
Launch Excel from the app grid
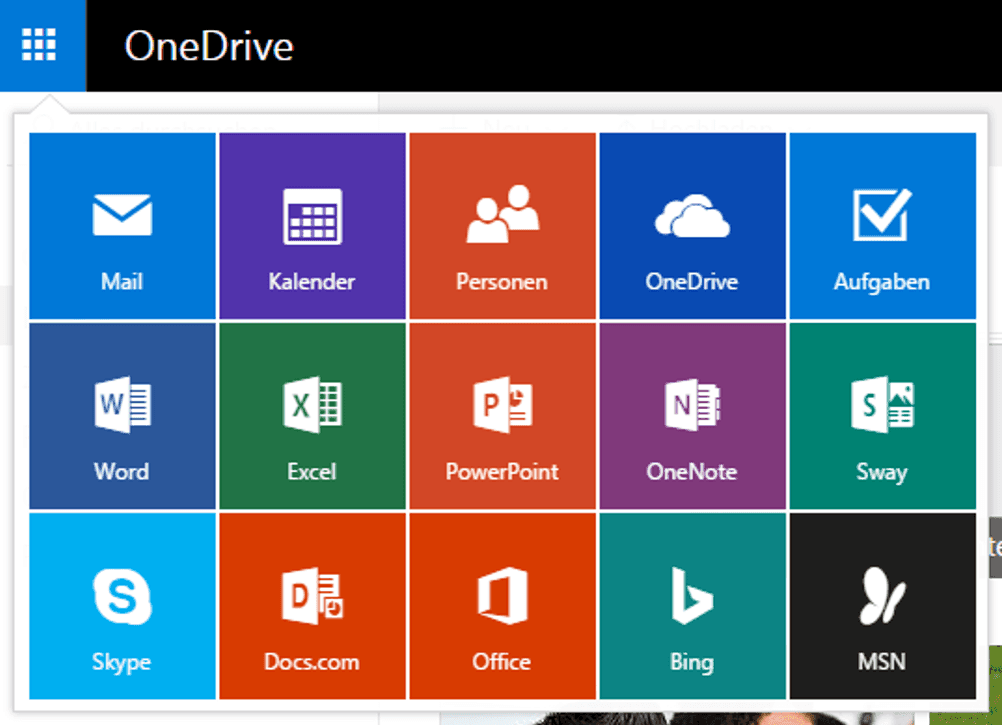point(312,416)
